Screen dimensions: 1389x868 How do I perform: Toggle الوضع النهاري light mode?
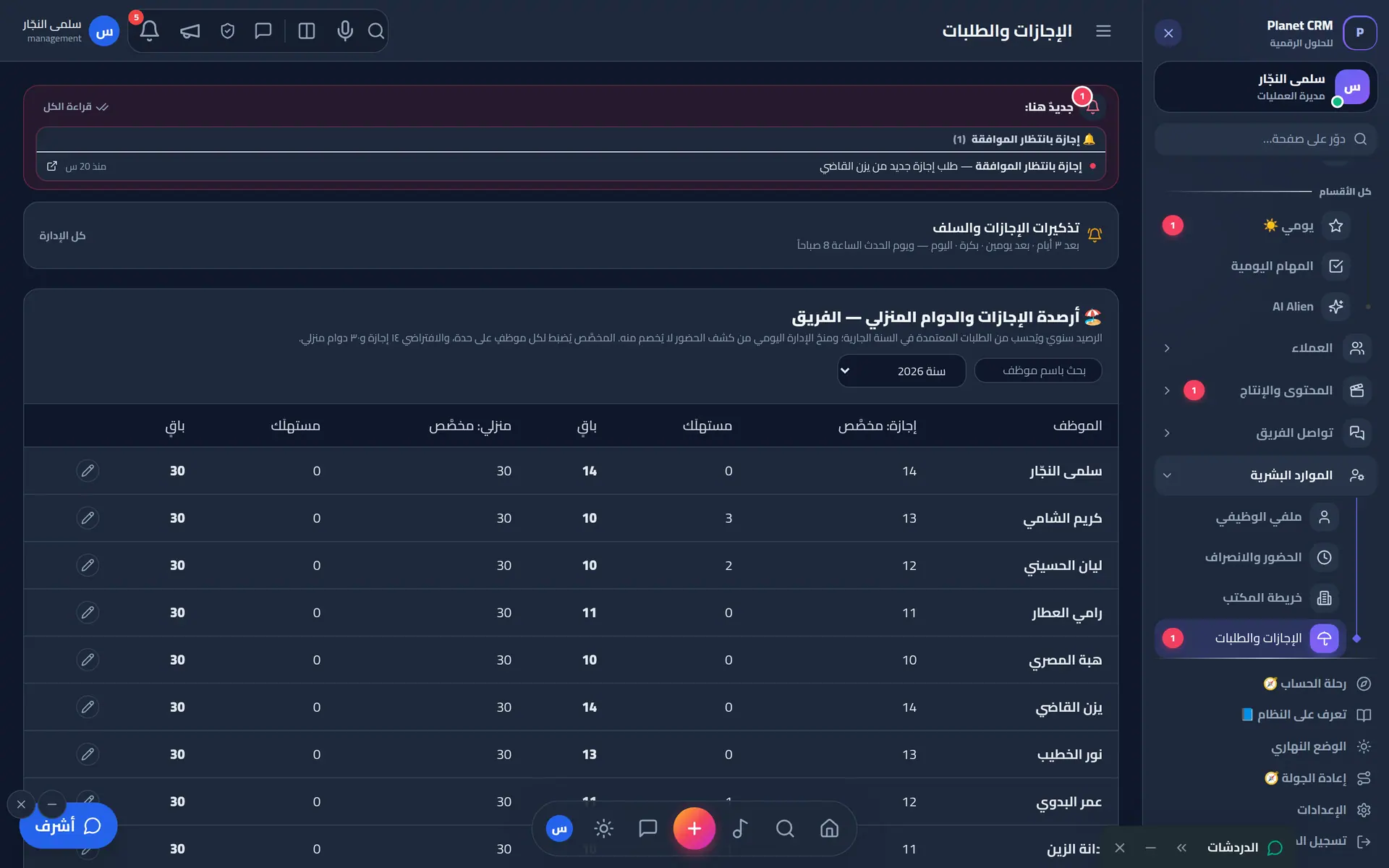coord(1321,746)
